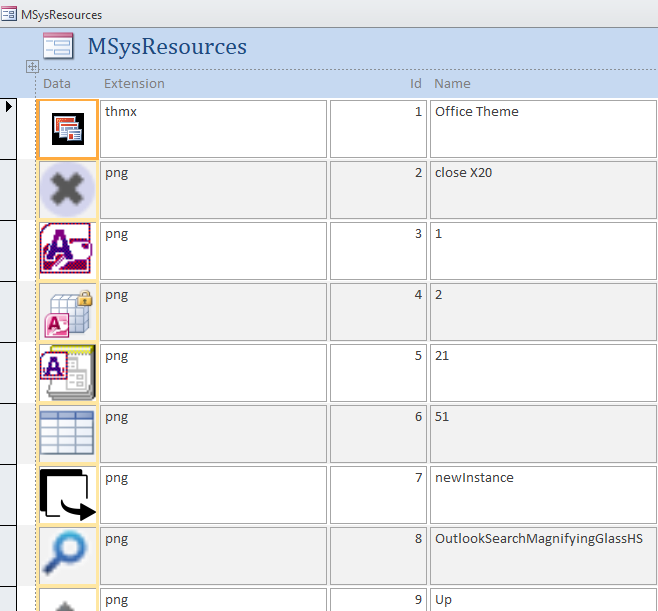Viewport: 658px width, 611px height.
Task: Click the name field containing 21
Action: pos(543,373)
